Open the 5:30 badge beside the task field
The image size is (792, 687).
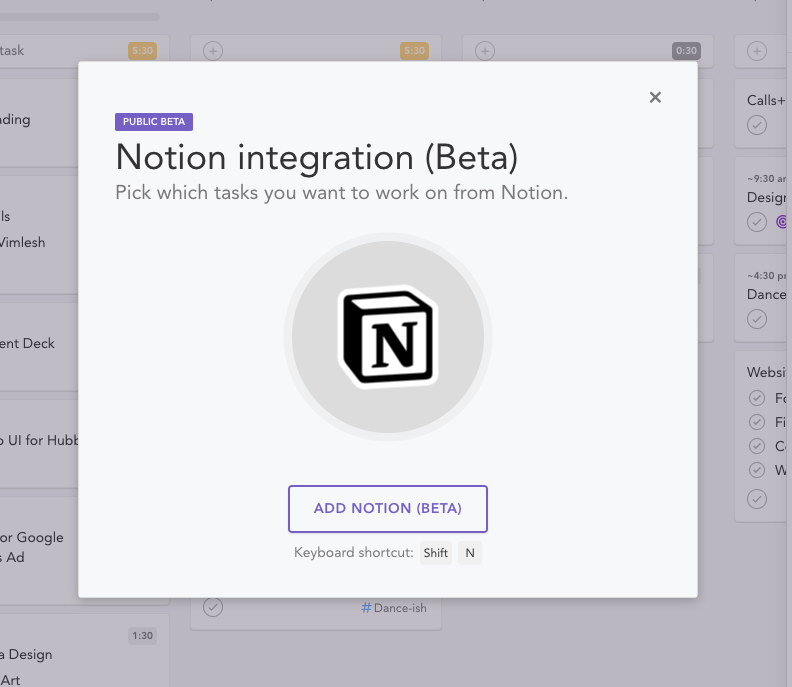[142, 51]
